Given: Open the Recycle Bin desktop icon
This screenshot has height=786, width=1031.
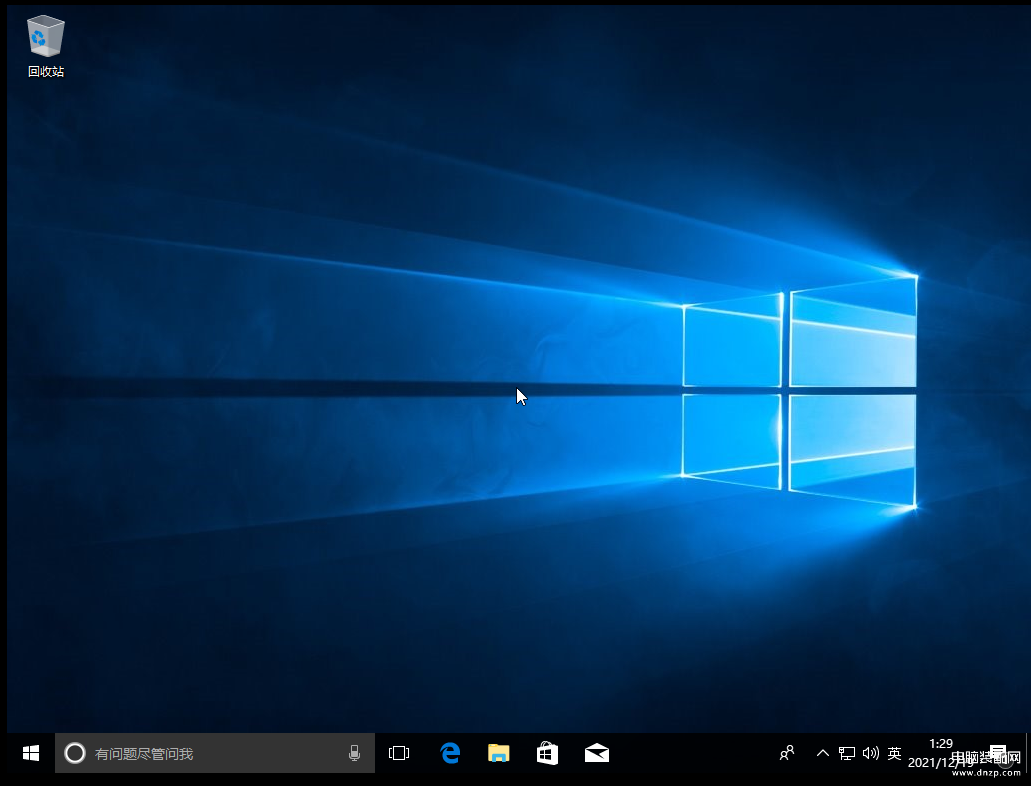Looking at the screenshot, I should click(x=45, y=46).
